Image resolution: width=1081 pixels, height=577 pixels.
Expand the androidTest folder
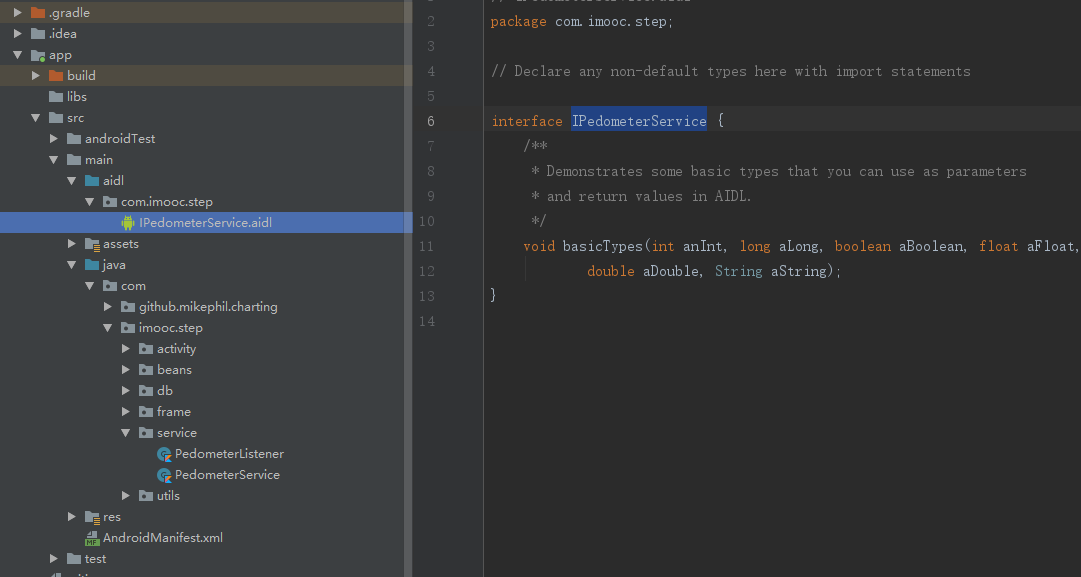coord(54,138)
